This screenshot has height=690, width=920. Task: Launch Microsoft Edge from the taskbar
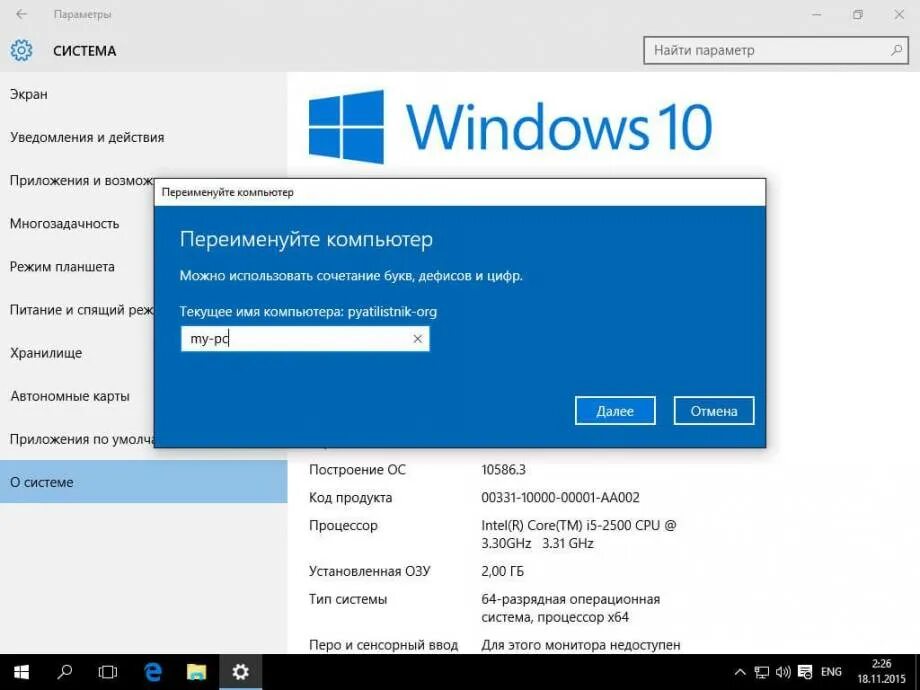click(153, 672)
